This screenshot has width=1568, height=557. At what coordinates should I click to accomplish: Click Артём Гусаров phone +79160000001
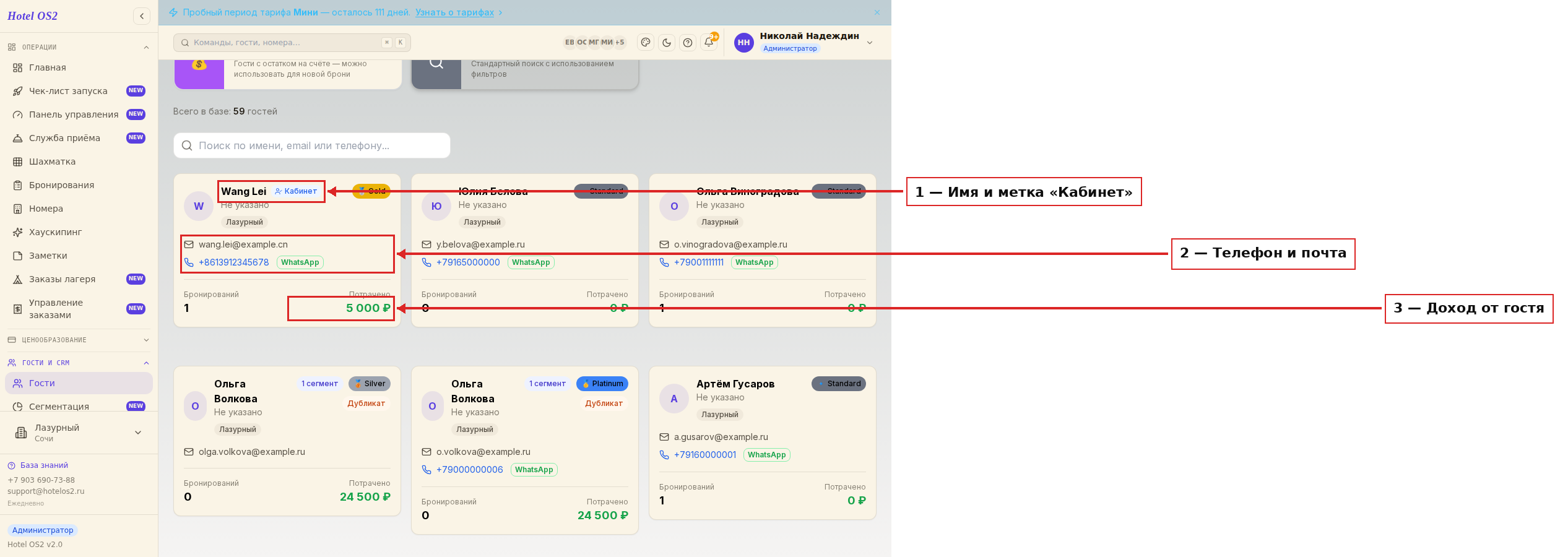coord(705,455)
